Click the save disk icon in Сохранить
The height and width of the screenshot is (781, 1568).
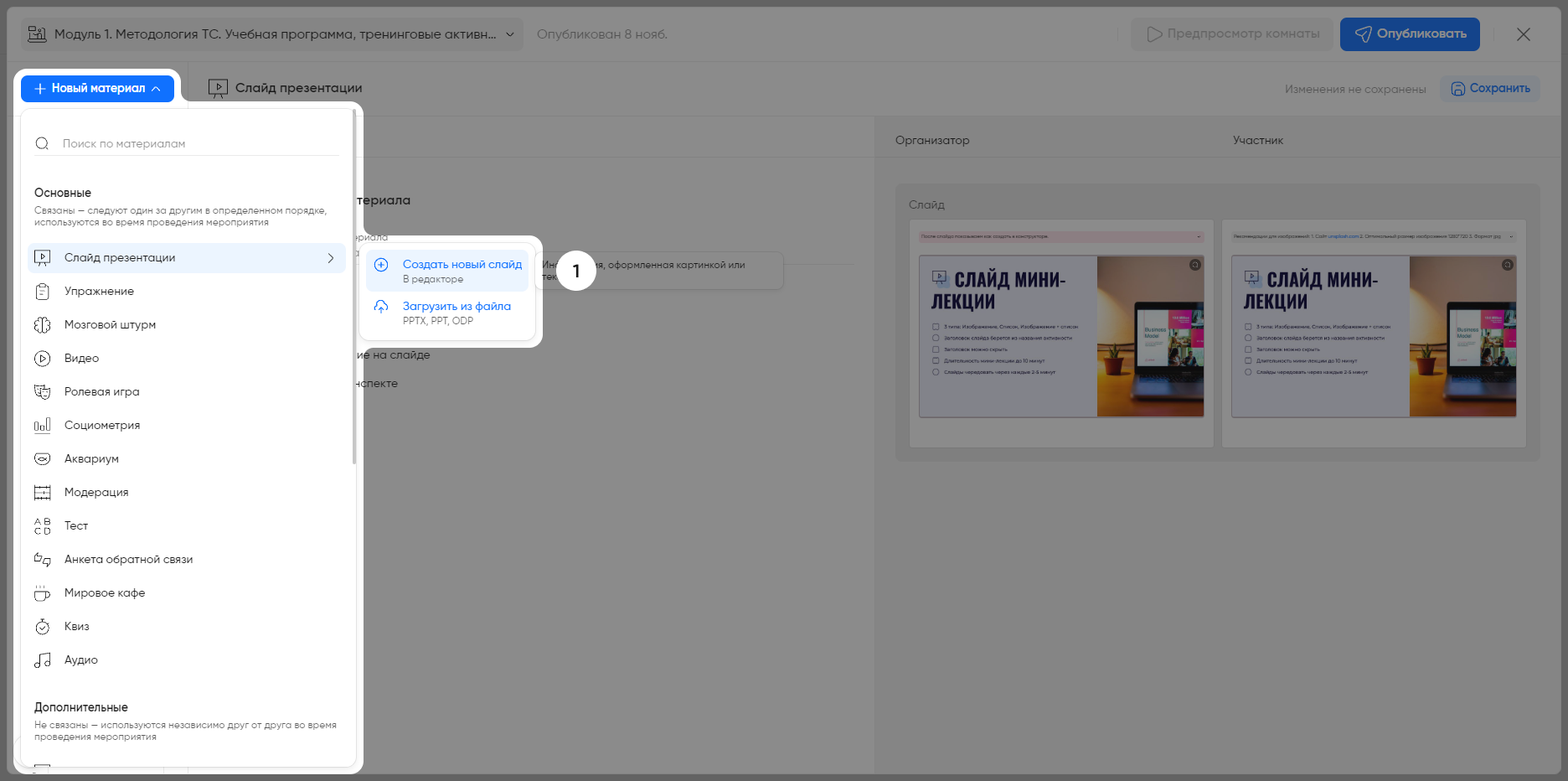point(1458,89)
